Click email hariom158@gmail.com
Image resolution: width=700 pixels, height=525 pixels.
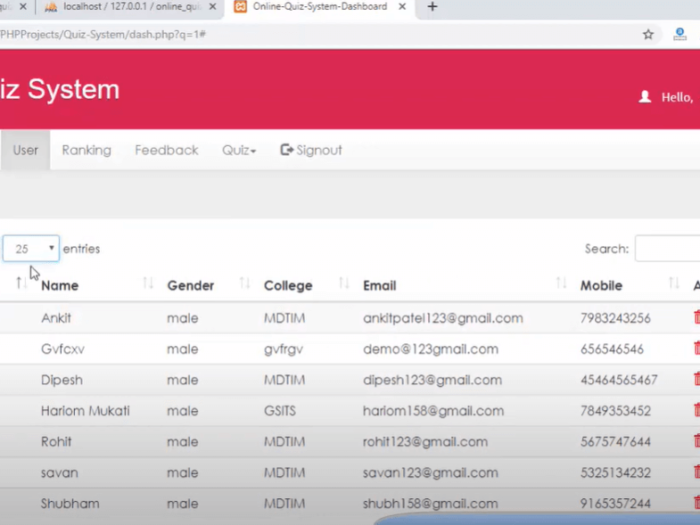[x=433, y=411]
